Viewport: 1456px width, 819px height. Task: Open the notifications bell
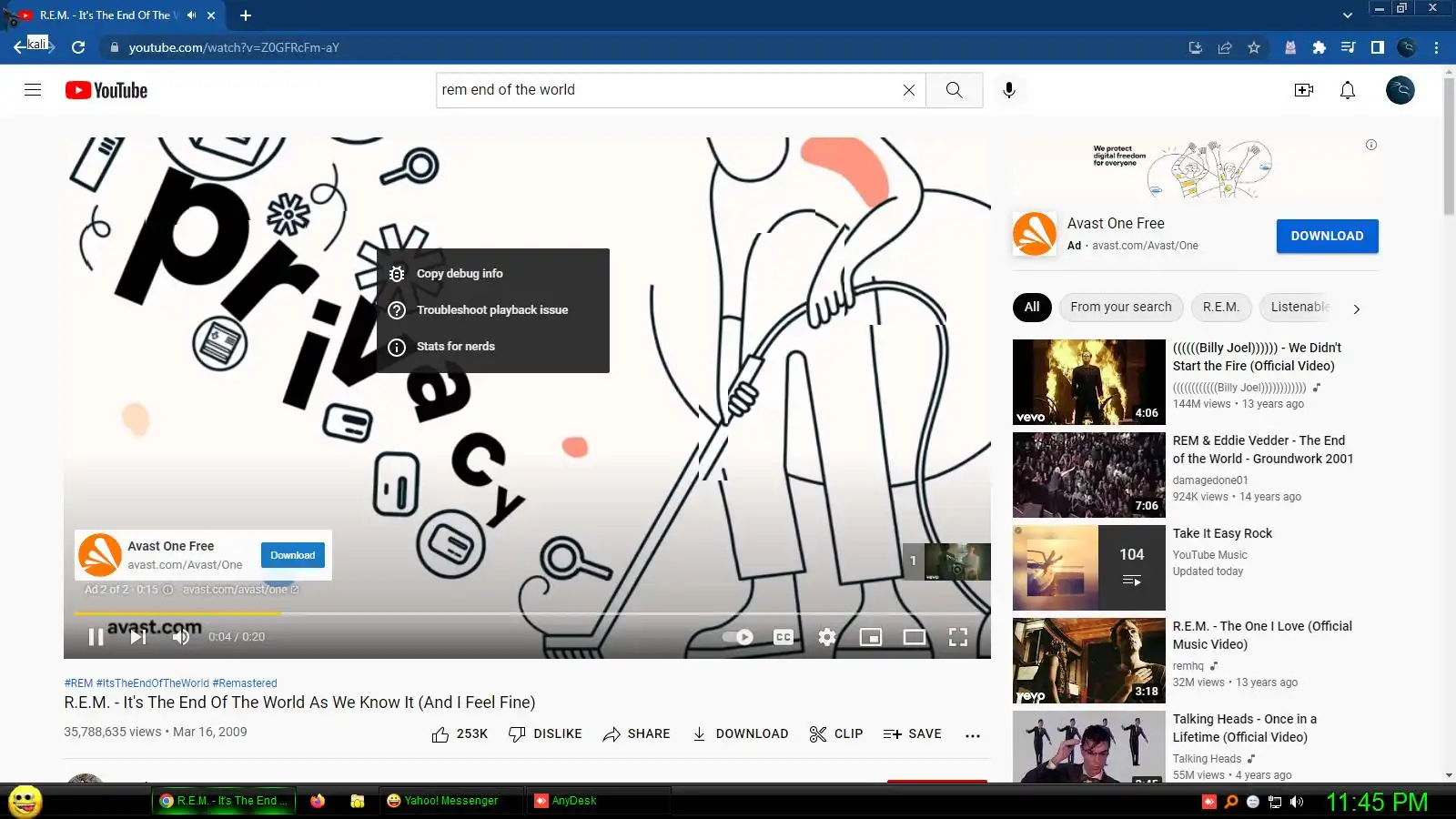(x=1348, y=90)
